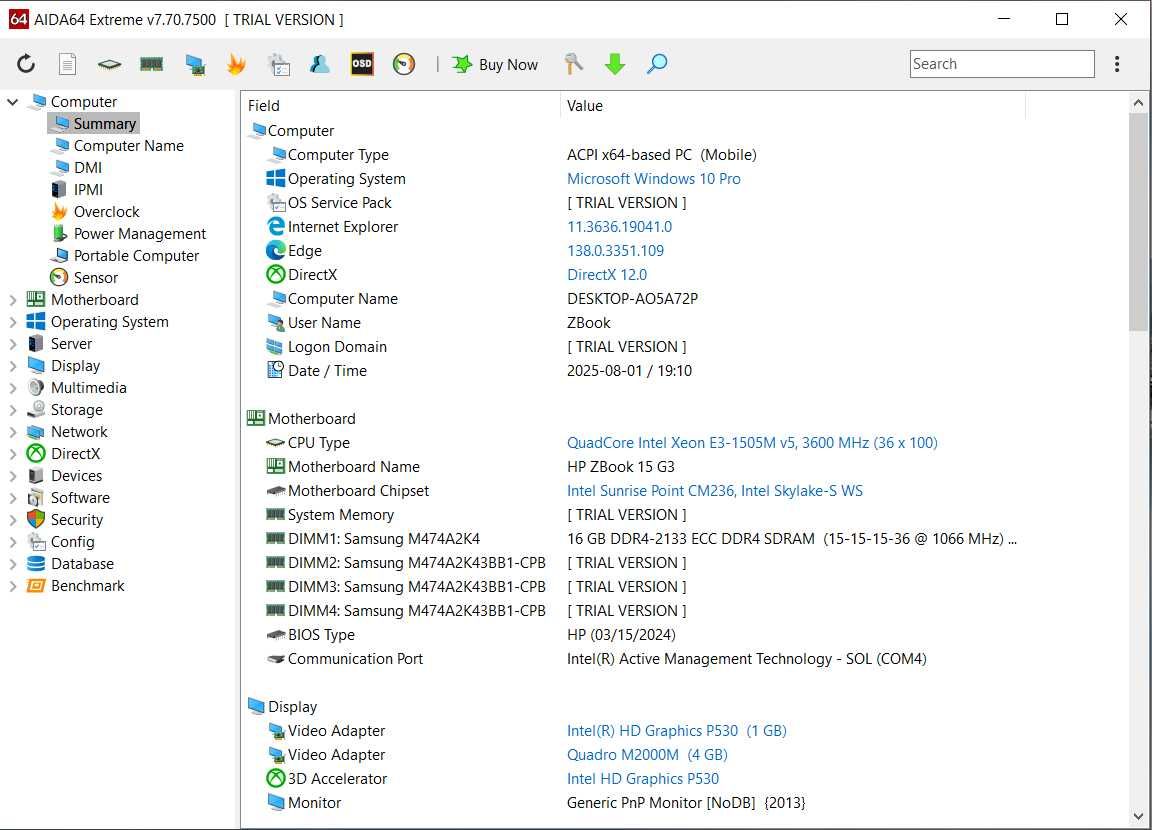The width and height of the screenshot is (1152, 830).
Task: Click the Value column header
Action: pyautogui.click(x=793, y=106)
